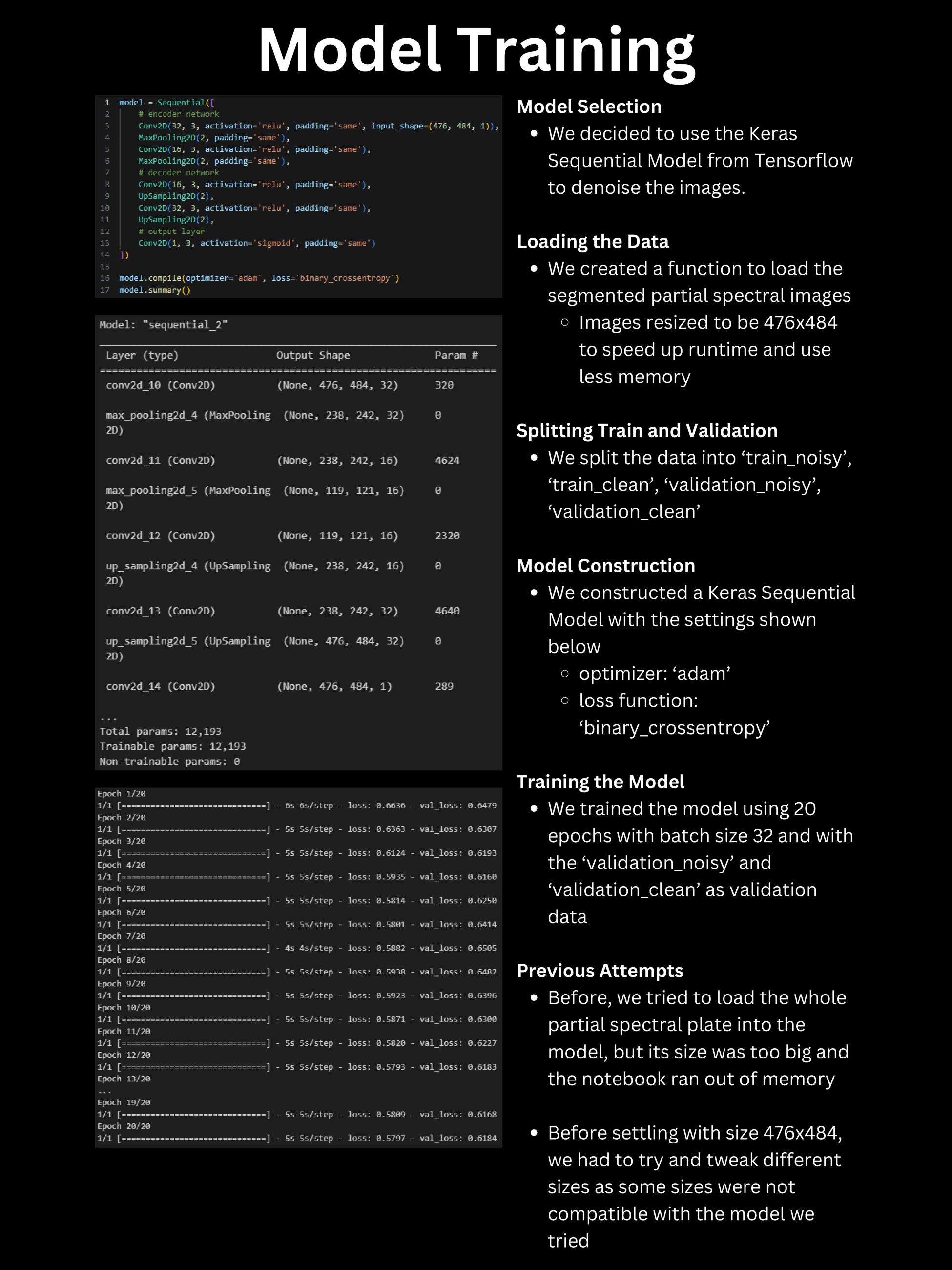The image size is (952, 1270).
Task: Click the 'Splitting Train and Validation' heading
Action: (647, 431)
